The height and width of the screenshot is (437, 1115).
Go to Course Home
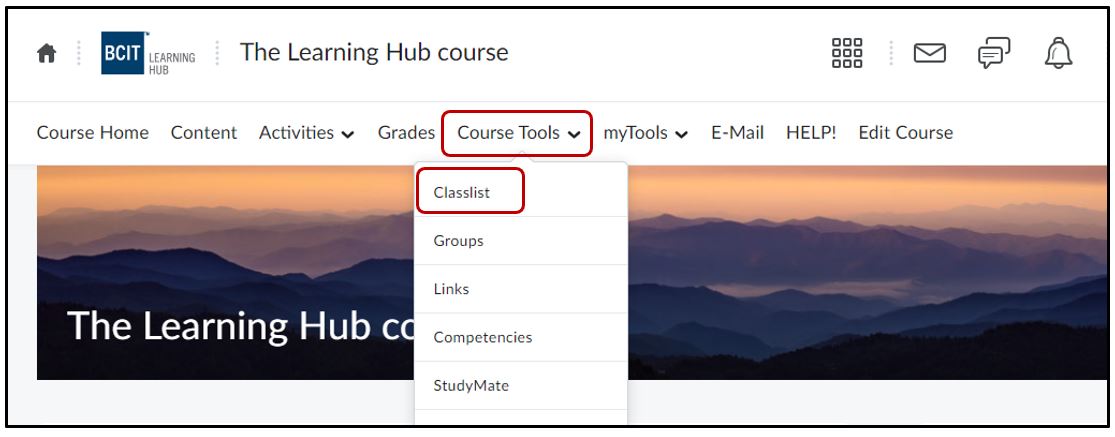click(92, 133)
